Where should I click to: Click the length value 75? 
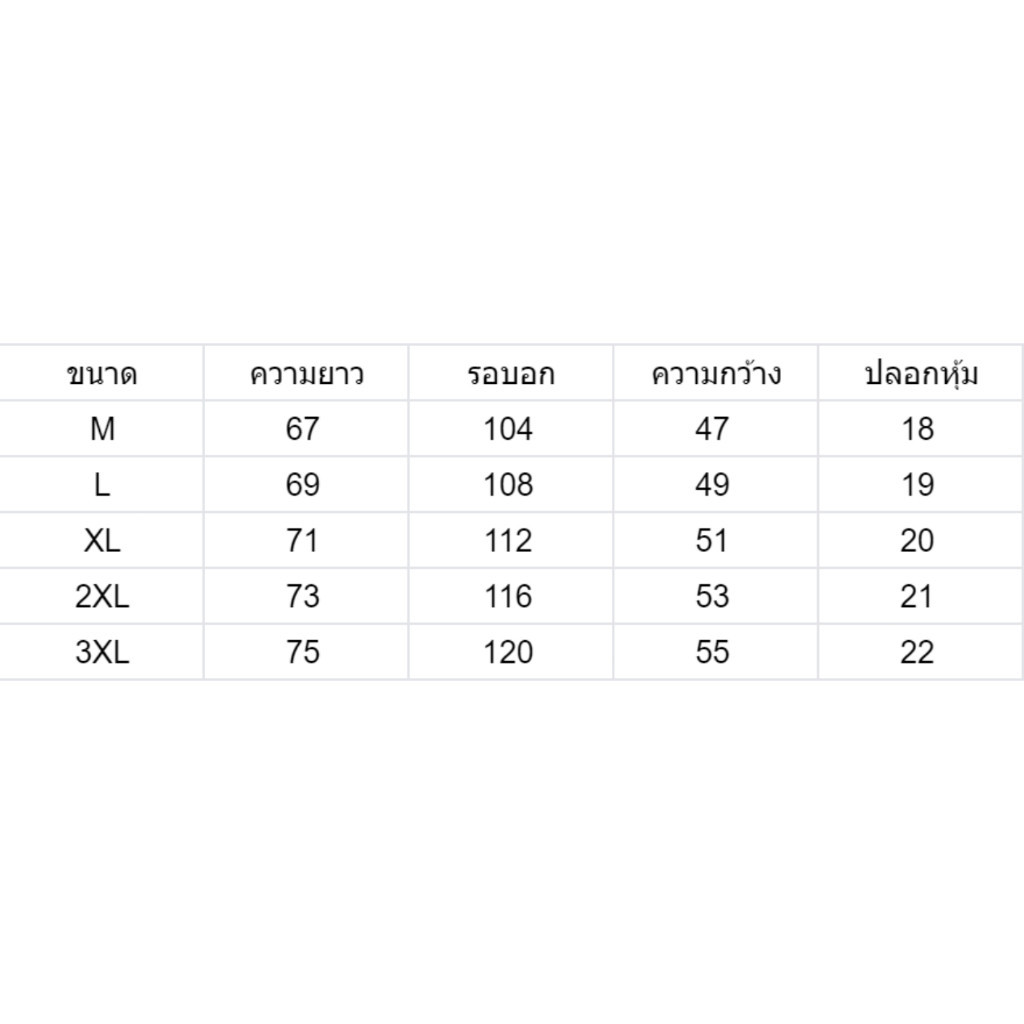(x=306, y=652)
